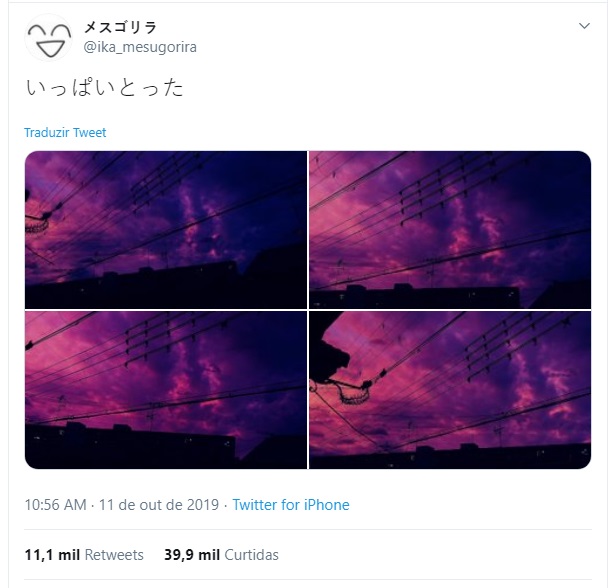Visit the @ika_mesugorira handle

[140, 47]
